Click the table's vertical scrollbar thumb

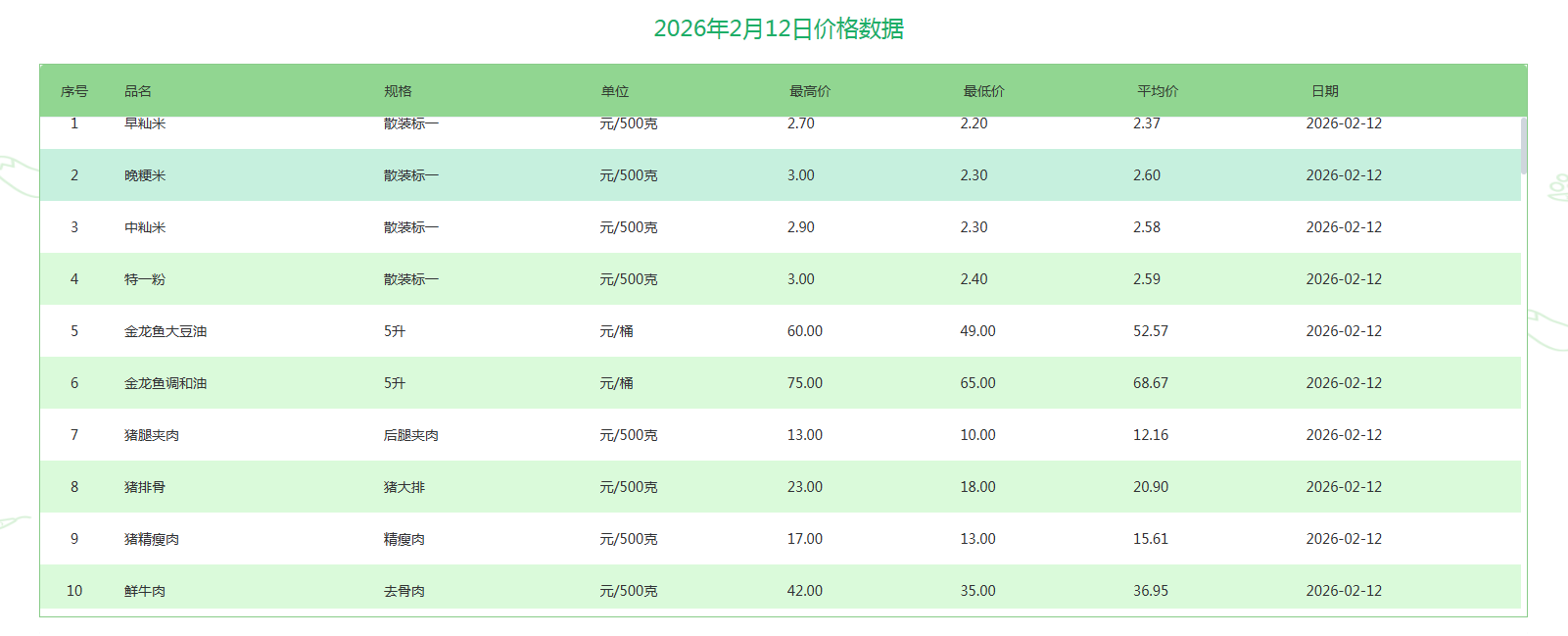(1523, 145)
